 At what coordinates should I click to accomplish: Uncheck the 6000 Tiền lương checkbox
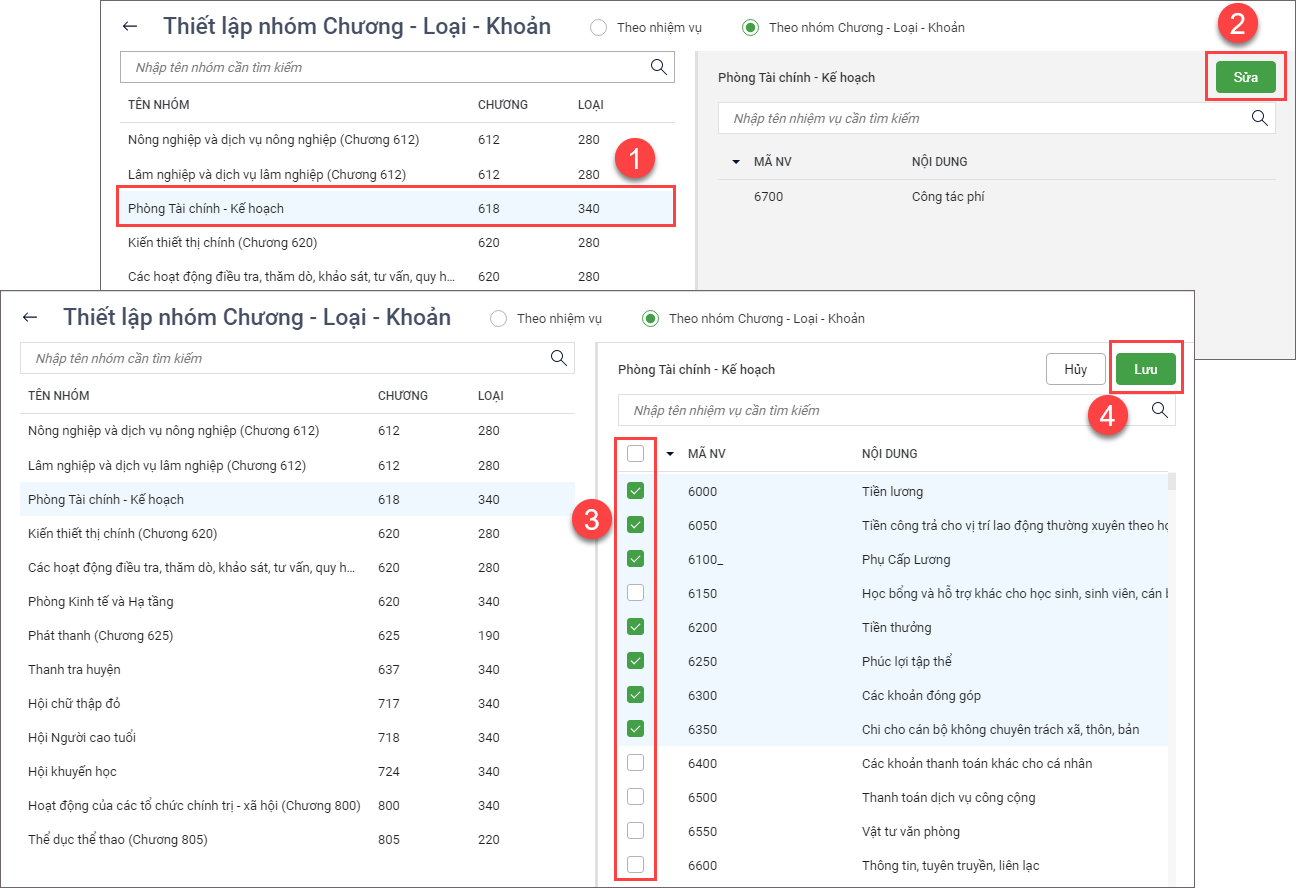click(x=635, y=491)
